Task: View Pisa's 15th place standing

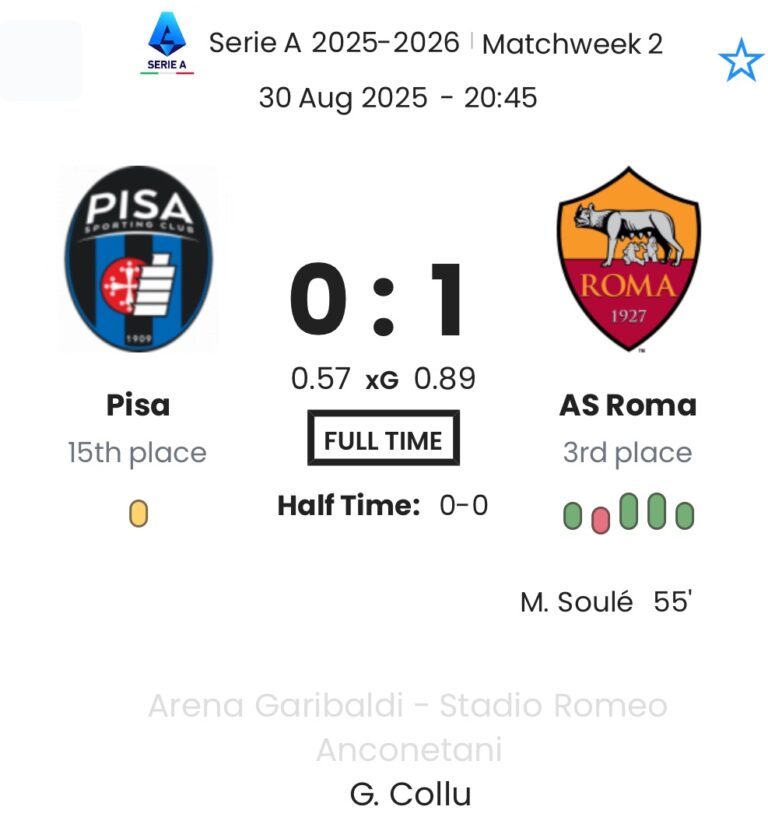Action: (x=137, y=453)
